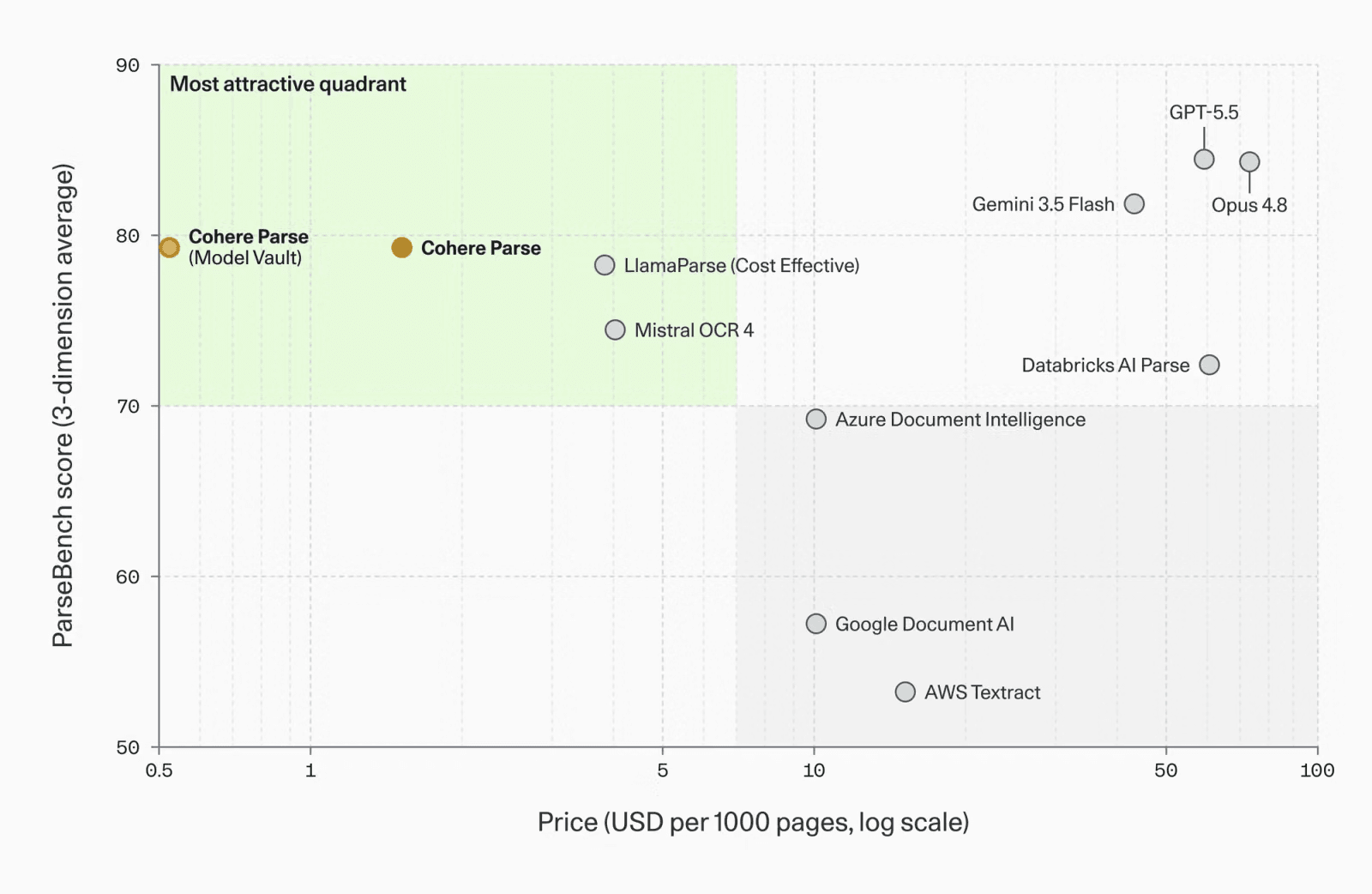1372x894 pixels.
Task: Select the Mistral OCR 4 marker
Action: [615, 330]
